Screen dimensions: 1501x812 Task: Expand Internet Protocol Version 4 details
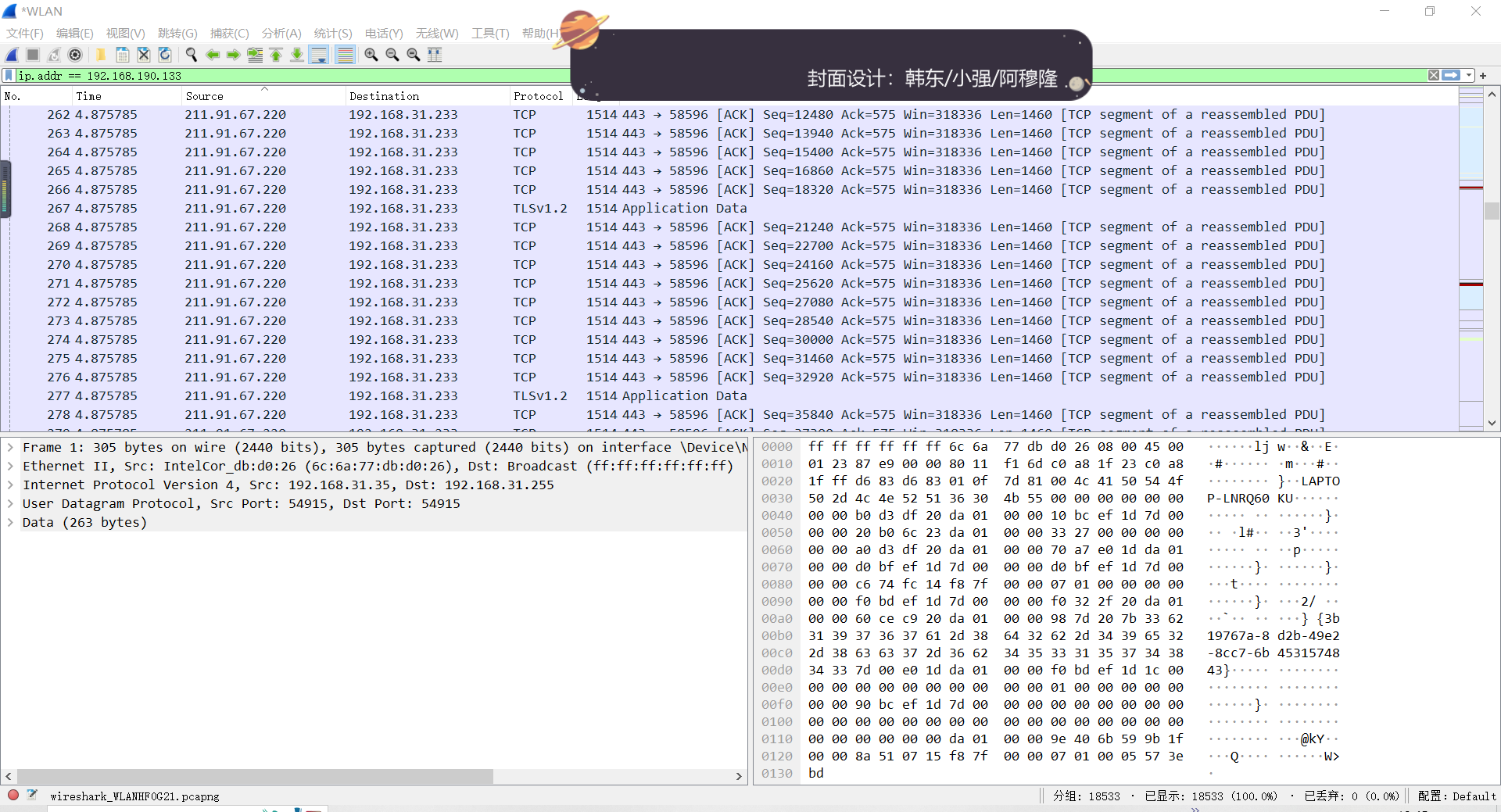click(10, 485)
